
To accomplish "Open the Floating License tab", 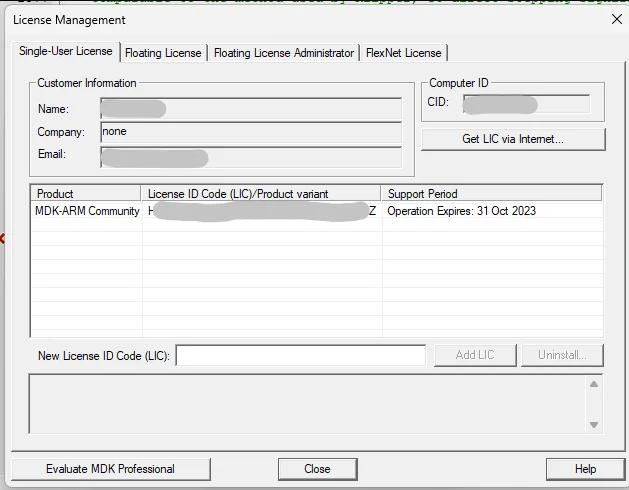I will [x=163, y=53].
